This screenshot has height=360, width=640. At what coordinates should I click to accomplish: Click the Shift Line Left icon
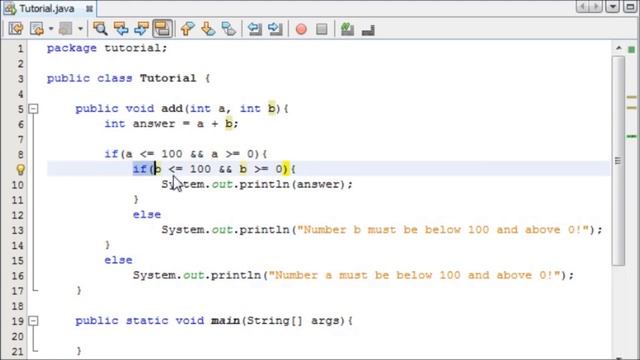pos(255,29)
